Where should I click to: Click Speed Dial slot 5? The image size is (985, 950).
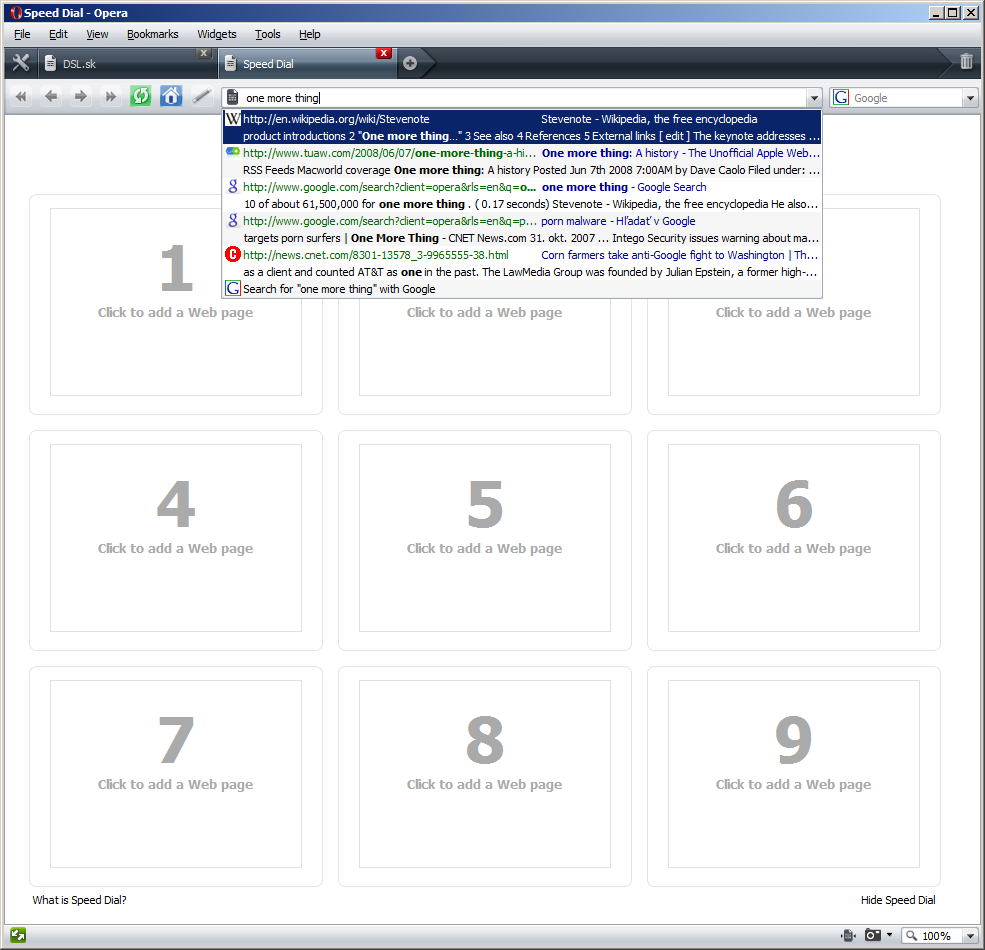tap(484, 538)
